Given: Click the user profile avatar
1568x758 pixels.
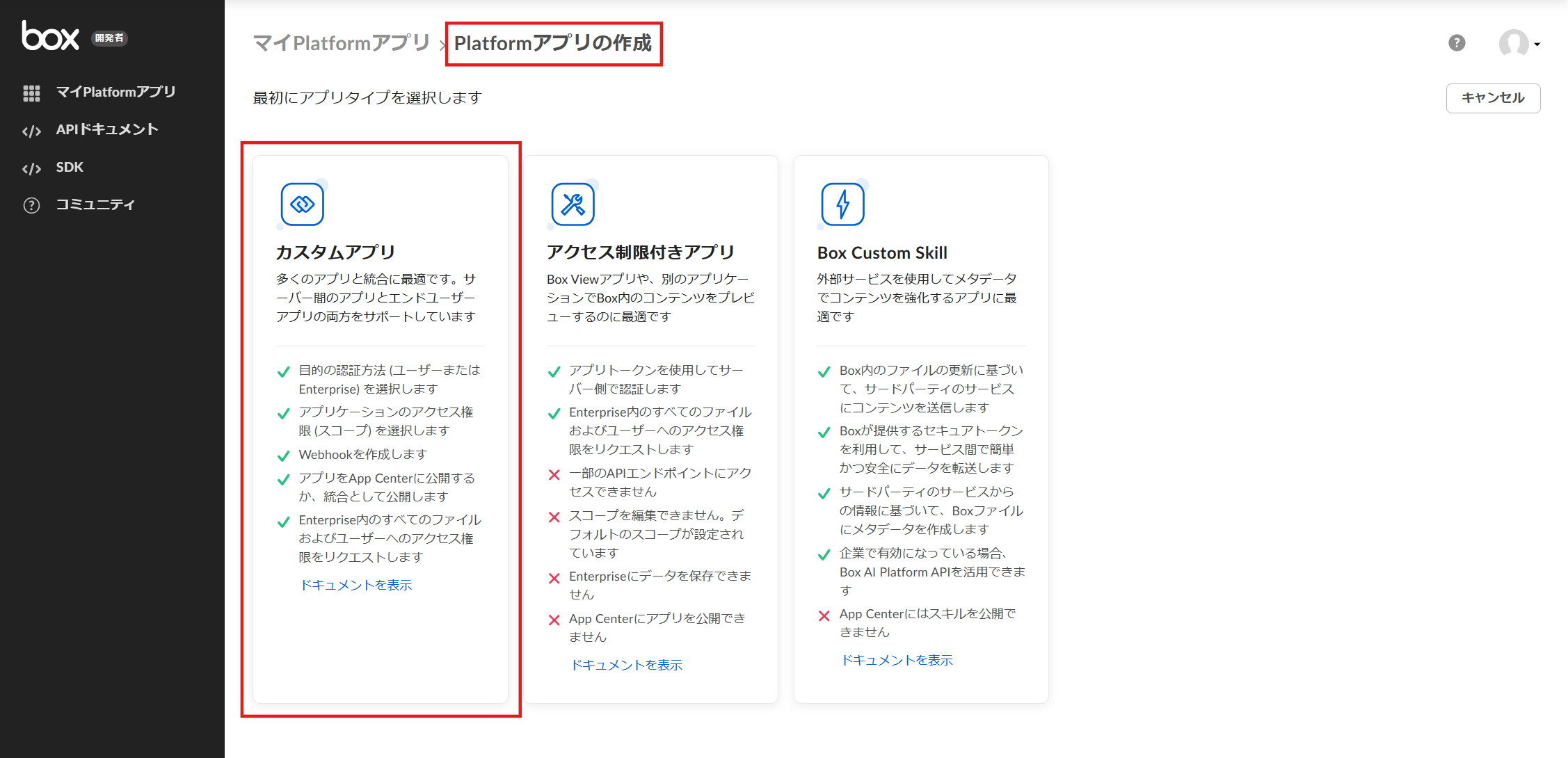Looking at the screenshot, I should click(1513, 43).
